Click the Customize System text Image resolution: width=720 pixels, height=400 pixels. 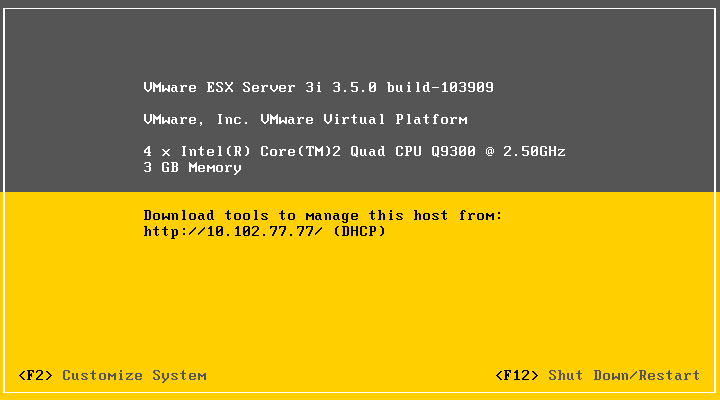pyautogui.click(x=135, y=376)
